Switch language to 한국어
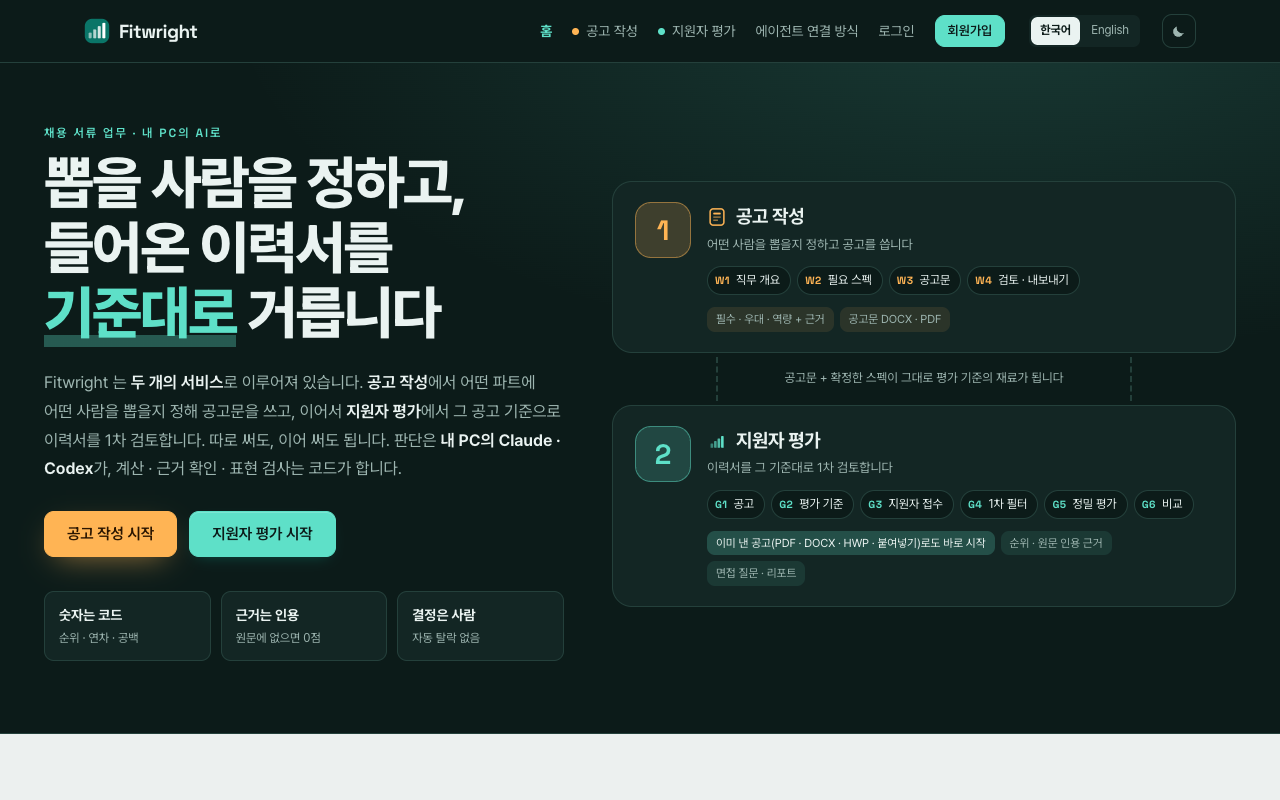1280x800 pixels. tap(1055, 31)
